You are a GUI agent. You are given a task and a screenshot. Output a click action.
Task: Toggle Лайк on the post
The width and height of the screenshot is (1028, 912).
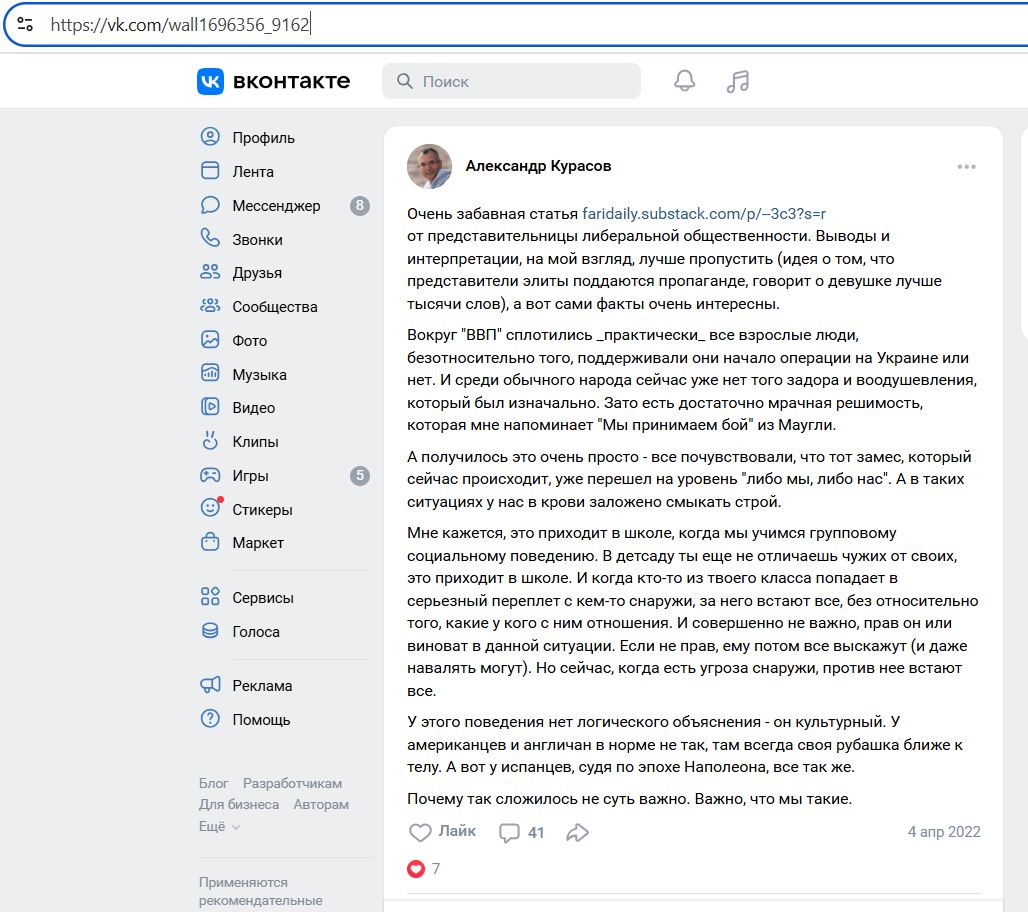point(442,832)
